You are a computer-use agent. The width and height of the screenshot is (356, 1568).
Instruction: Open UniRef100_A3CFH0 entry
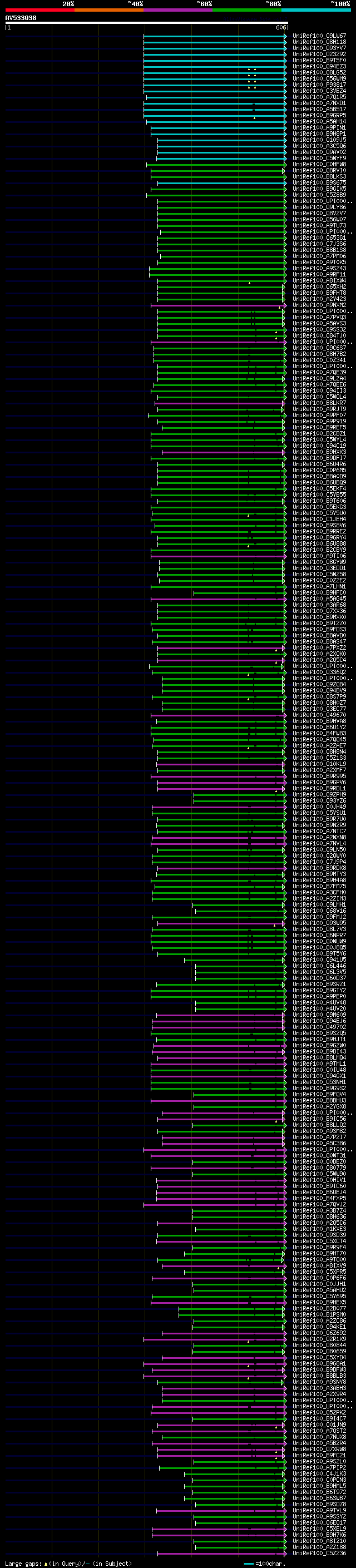click(x=319, y=892)
